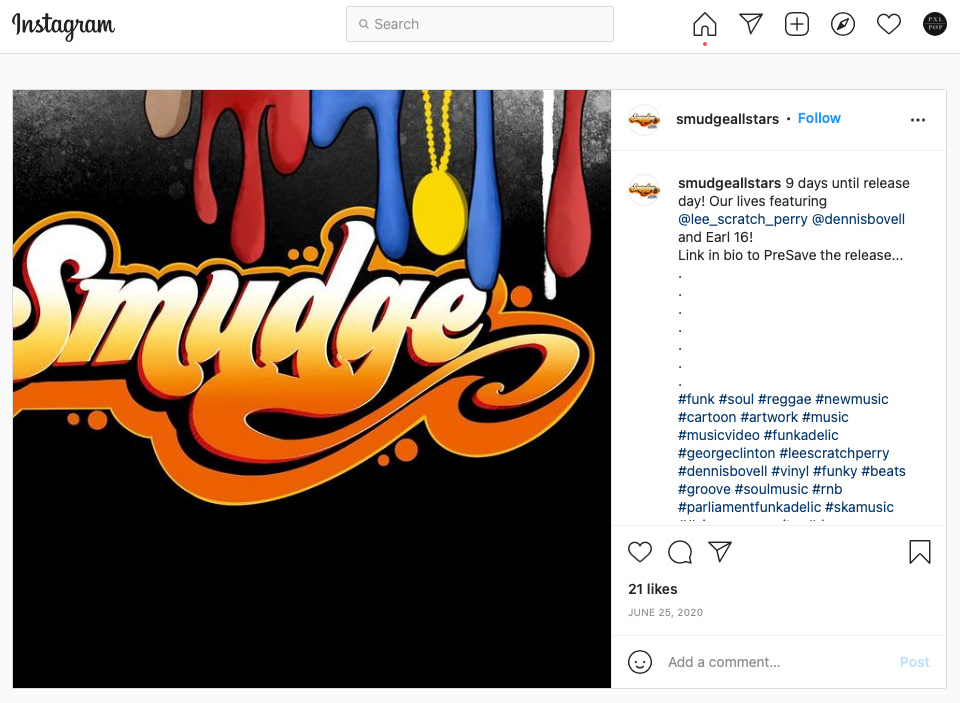Viewport: 960px width, 703px height.
Task: View who liked via 21 likes
Action: 653,589
